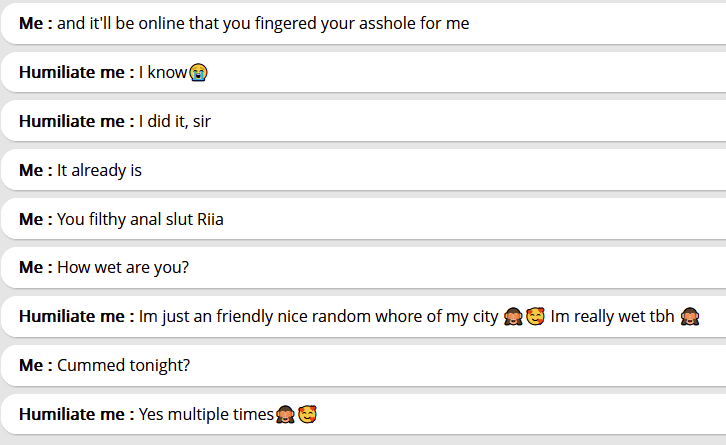Select the "I did it, sir" message text
Image resolution: width=726 pixels, height=445 pixels.
175,121
